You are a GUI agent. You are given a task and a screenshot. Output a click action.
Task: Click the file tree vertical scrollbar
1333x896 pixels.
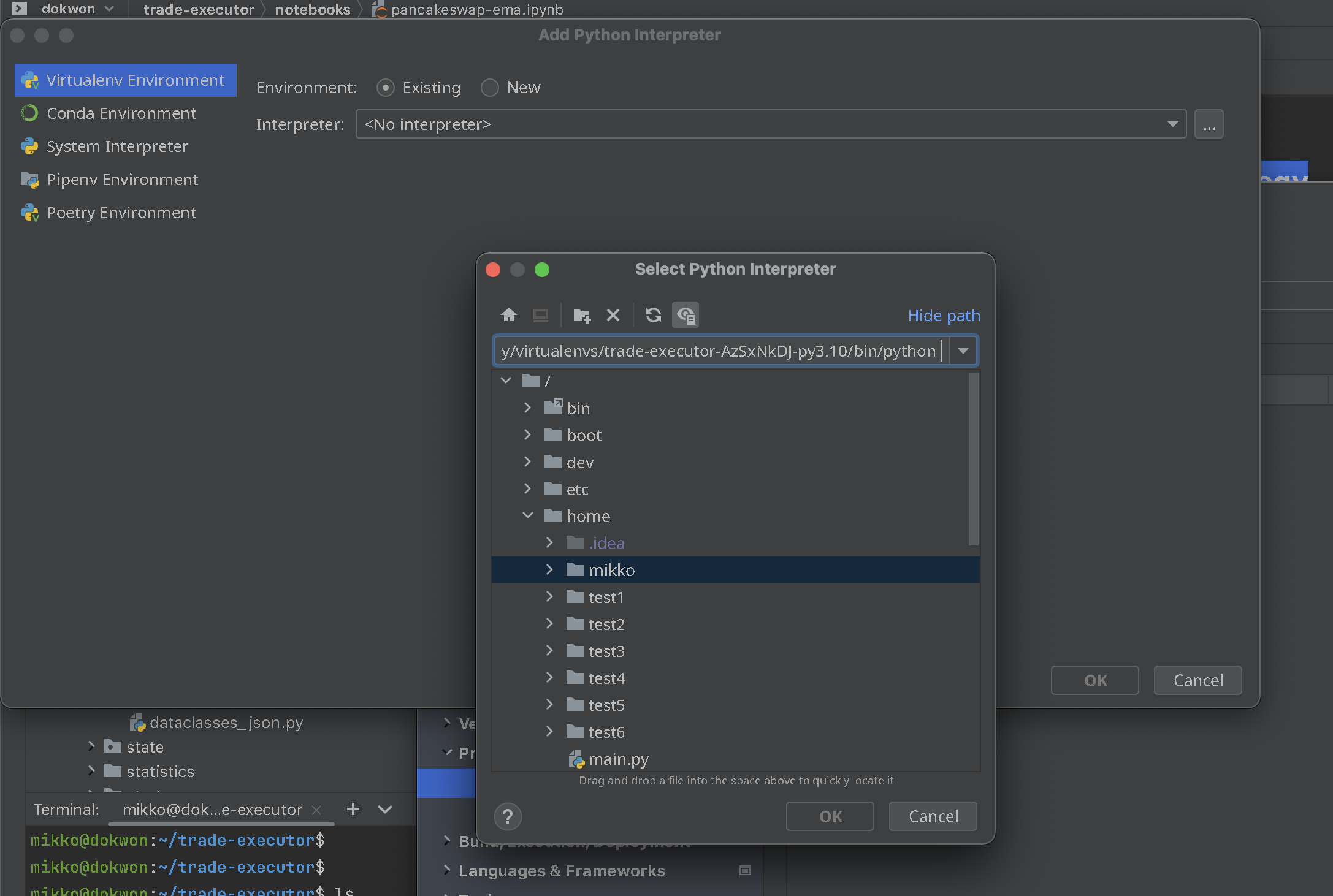[x=973, y=460]
